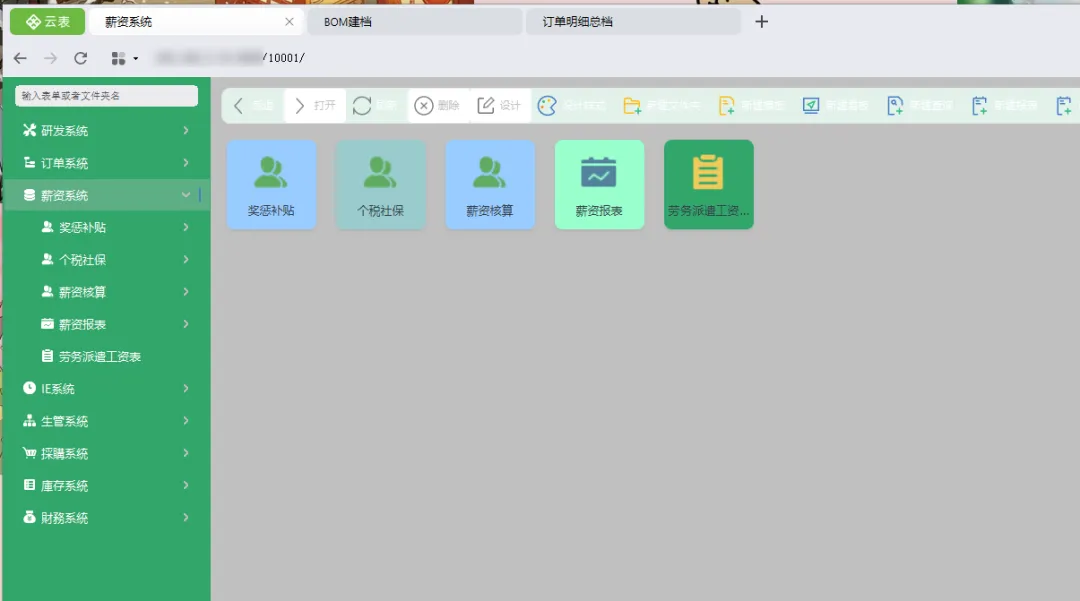1080x601 pixels.
Task: Open the 薪资核算 tile
Action: coord(490,184)
